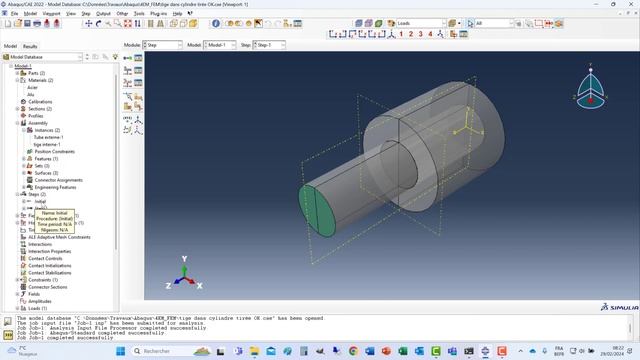Select Calibrations tree item
The height and width of the screenshot is (360, 640).
[x=40, y=102]
